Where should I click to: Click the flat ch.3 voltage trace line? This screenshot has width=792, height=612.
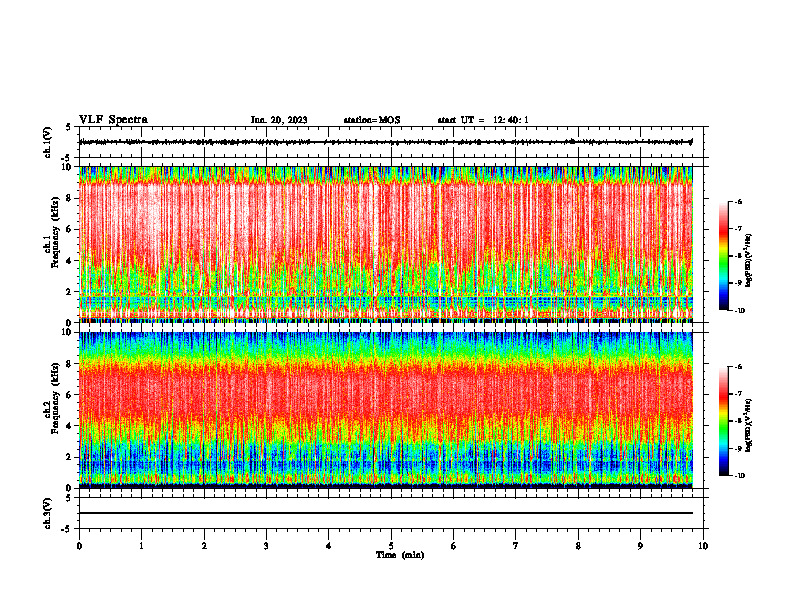(x=386, y=513)
